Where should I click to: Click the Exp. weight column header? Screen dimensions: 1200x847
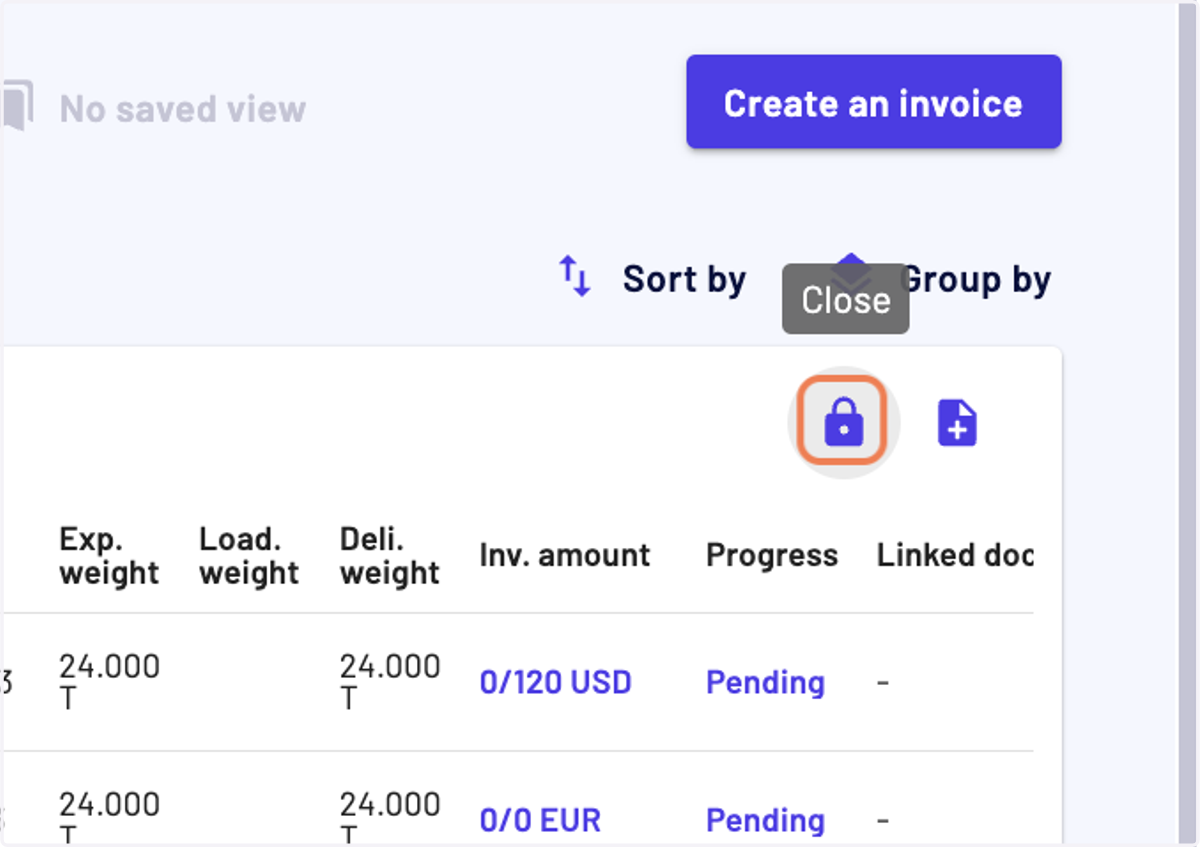pyautogui.click(x=109, y=556)
